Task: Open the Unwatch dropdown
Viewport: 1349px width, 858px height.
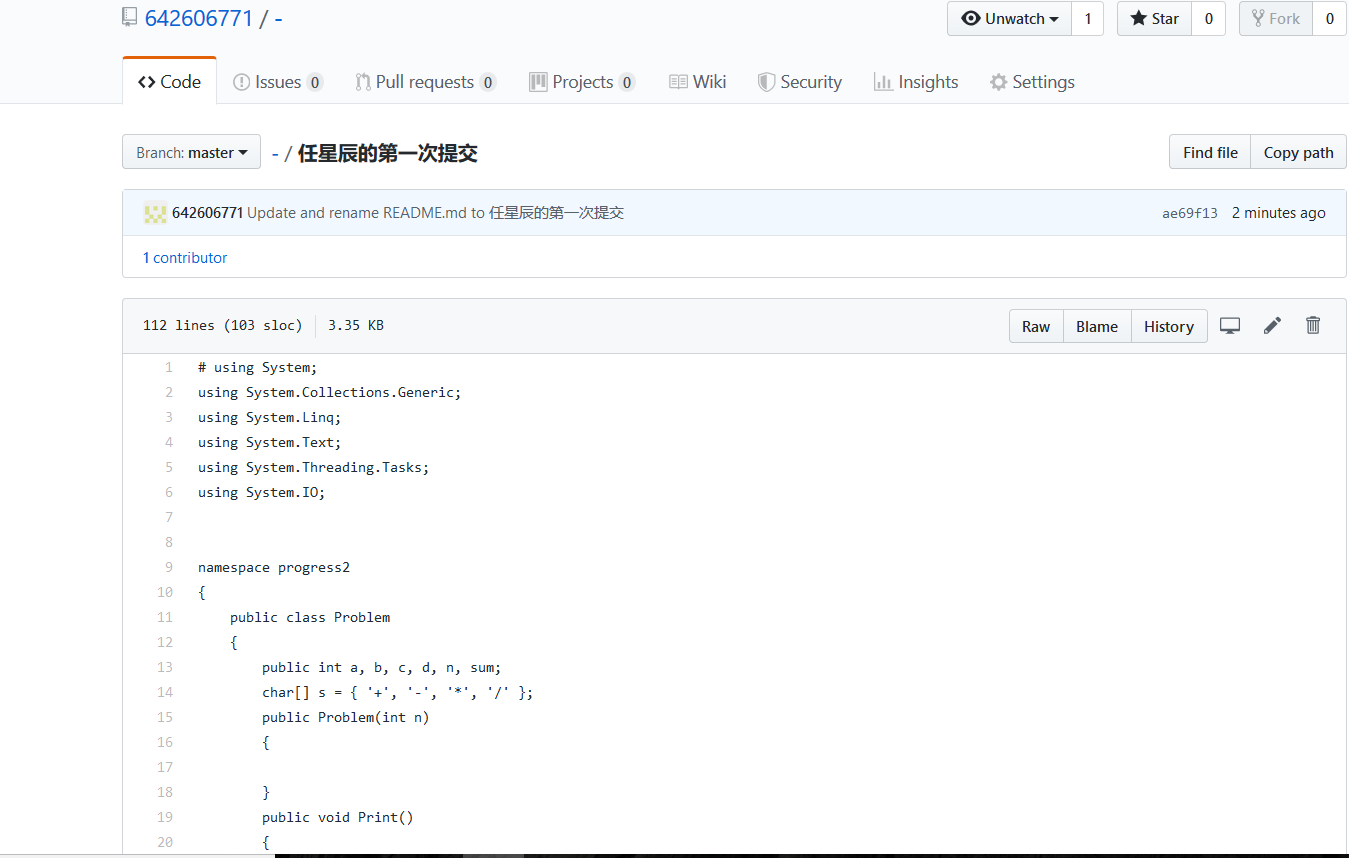Action: tap(1009, 18)
